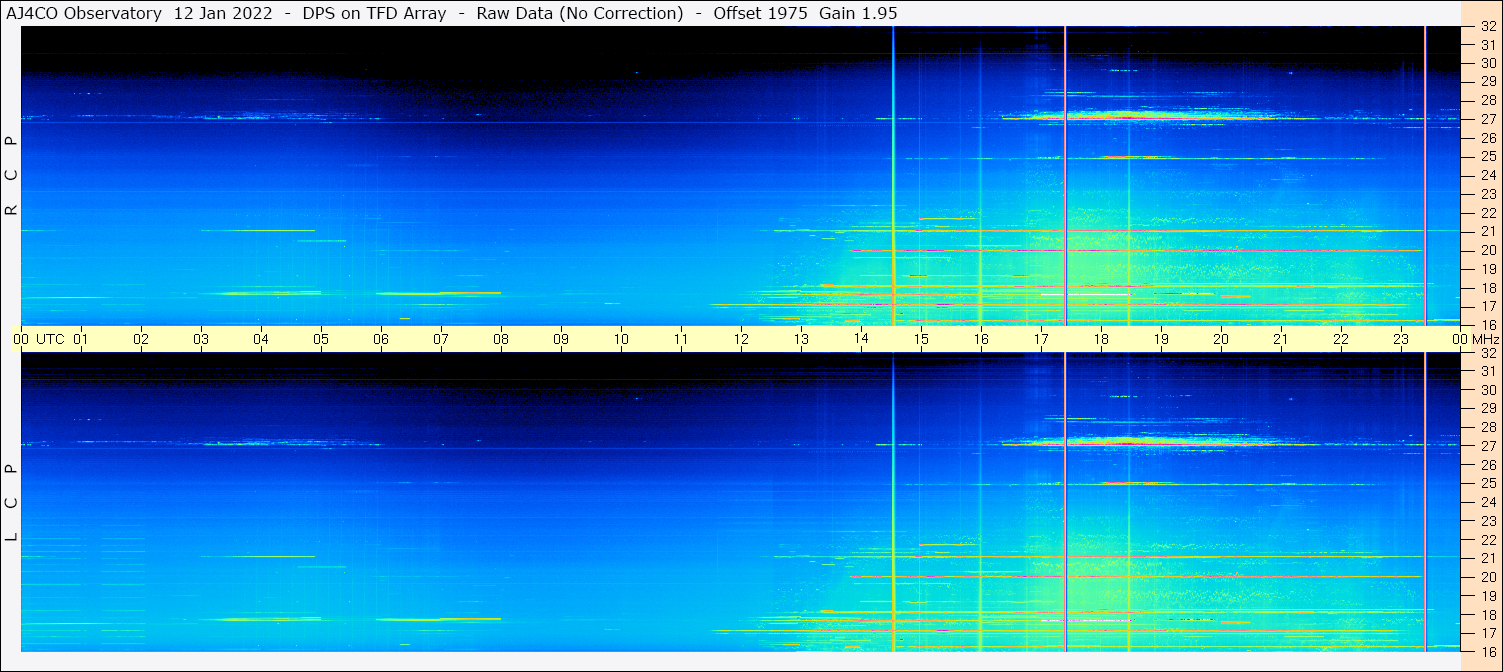Viewport: 1503px width, 672px height.
Task: Click the Offset 1975 value
Action: pos(760,13)
